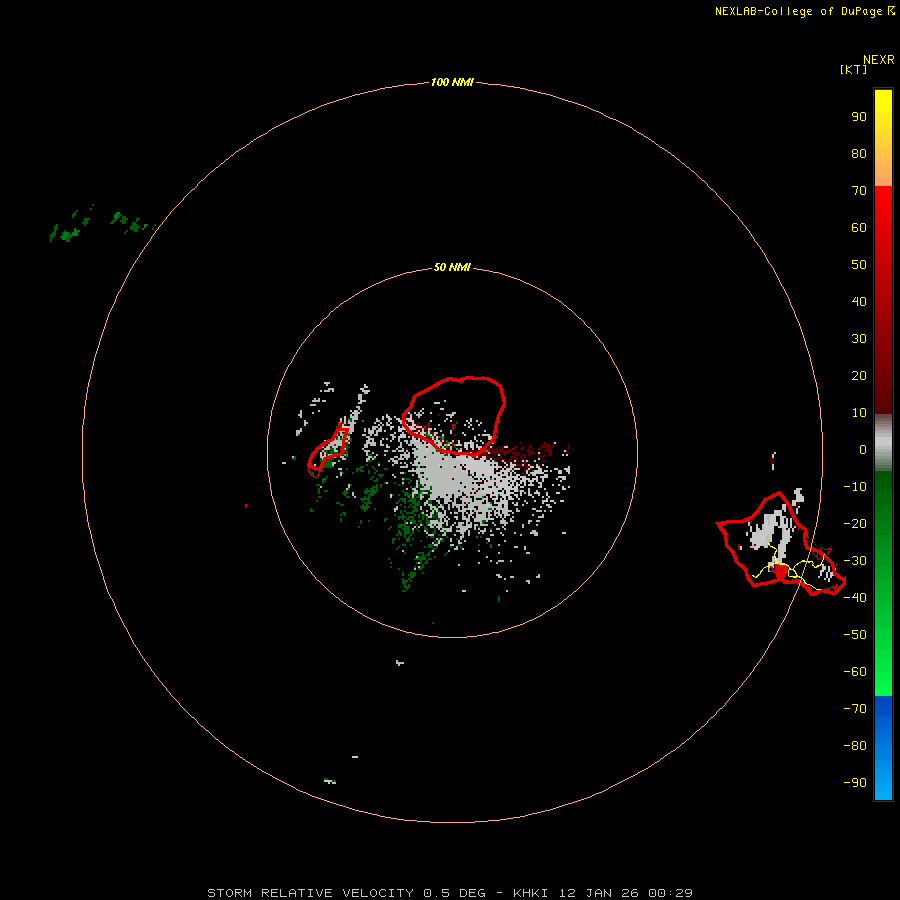Click the 50 value on the velocity scale
900x900 pixels.
[859, 265]
